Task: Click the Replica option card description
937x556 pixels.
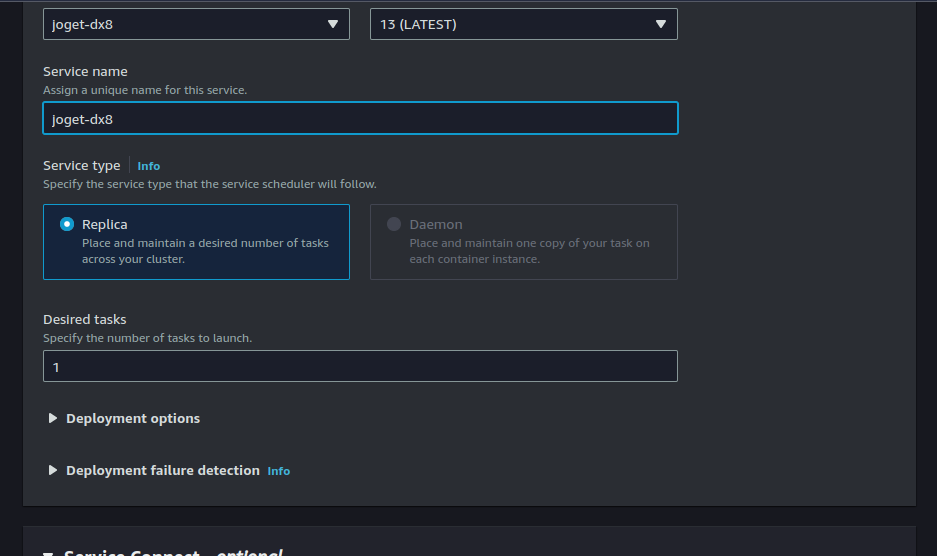Action: pos(205,251)
